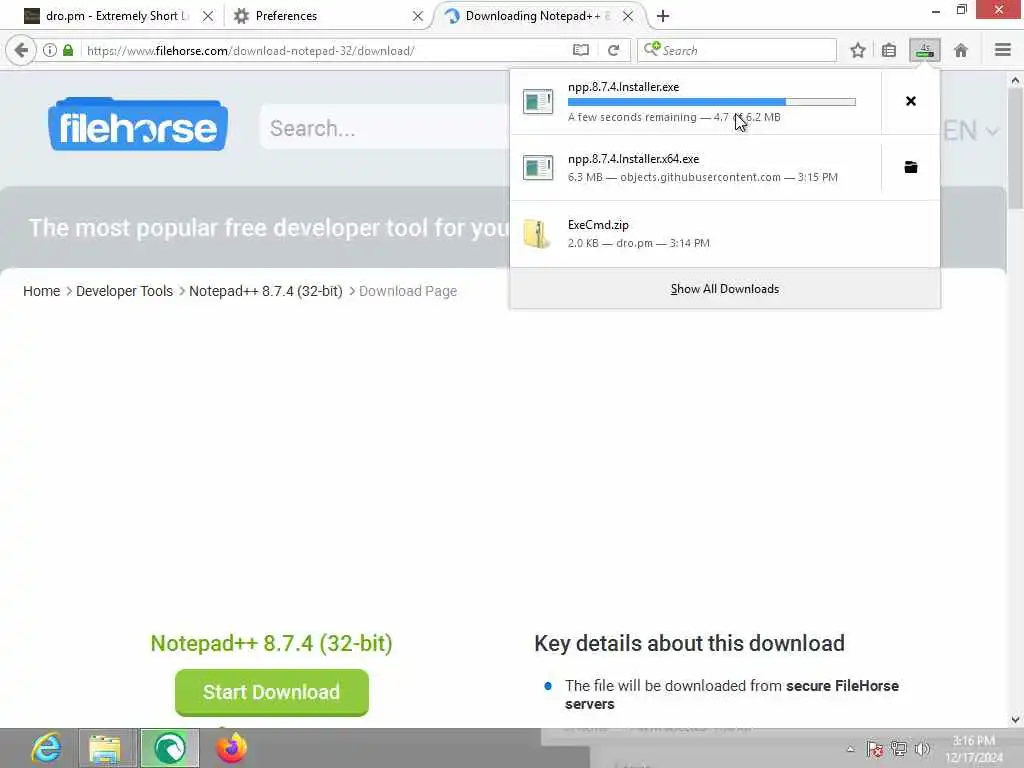
Task: Click the npp.8.7.4.Installer.x64.exe filename
Action: tap(633, 159)
